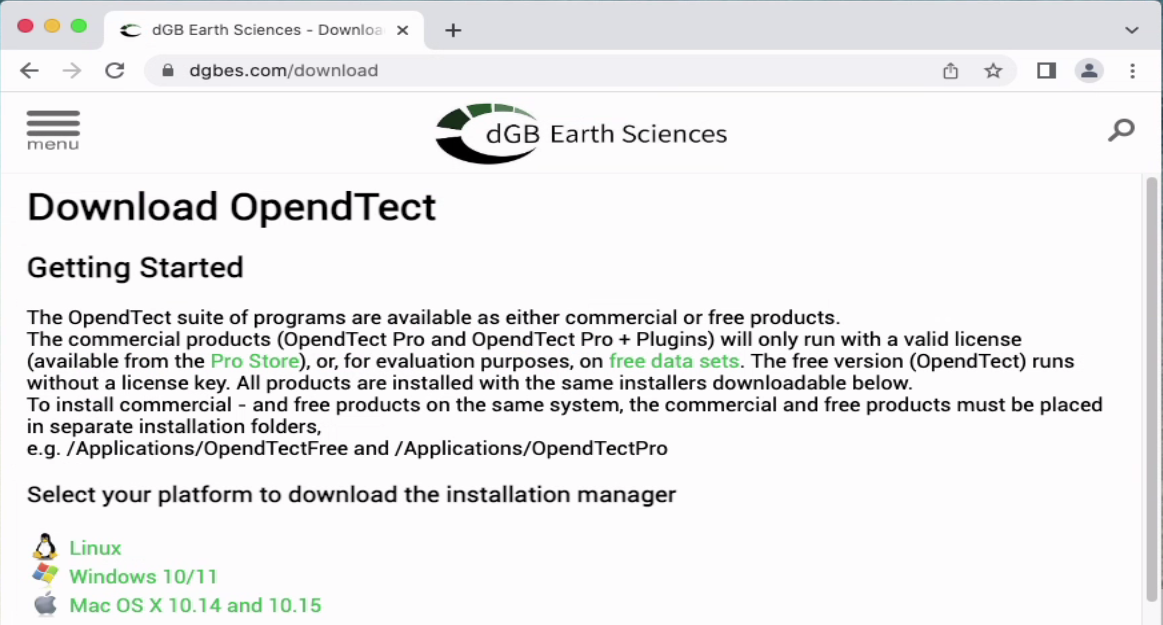
Task: Open Chrome's three-dot menu
Action: (1133, 71)
